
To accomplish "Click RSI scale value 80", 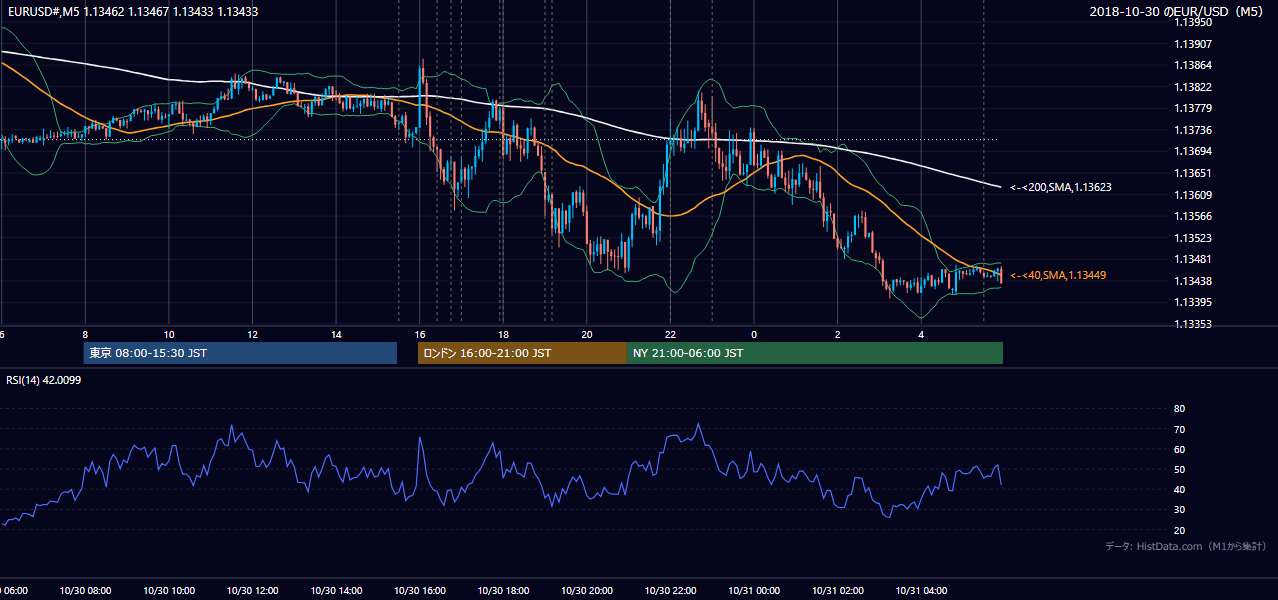I will tap(1179, 409).
